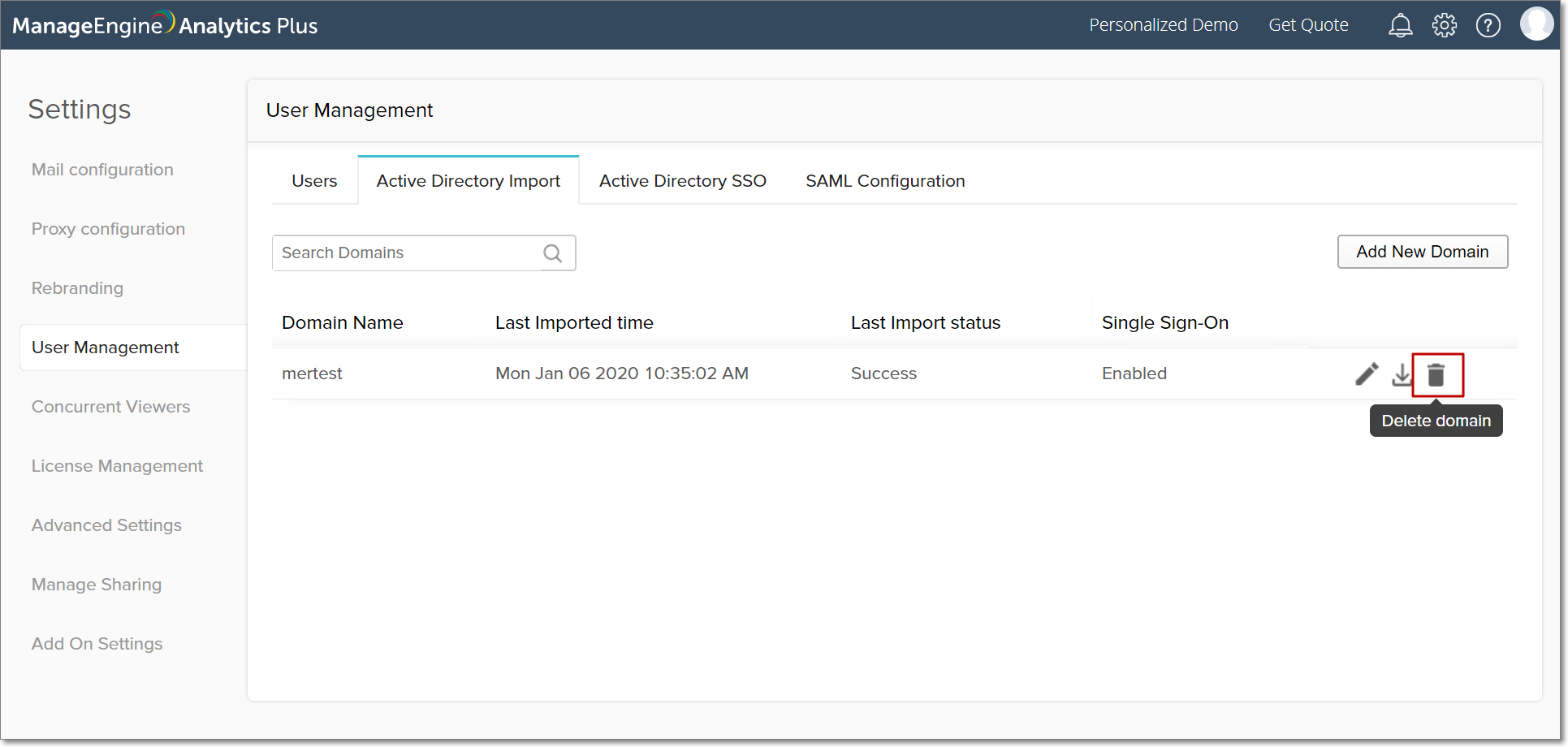Click the help question mark icon

pos(1488,26)
